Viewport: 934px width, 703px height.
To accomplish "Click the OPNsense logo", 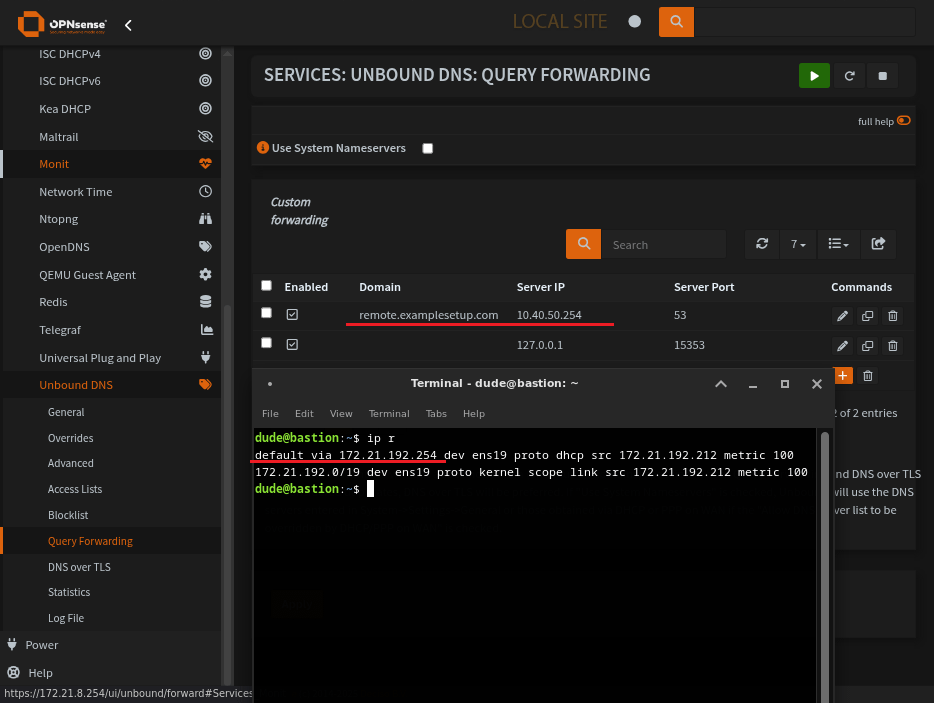I will pos(63,24).
